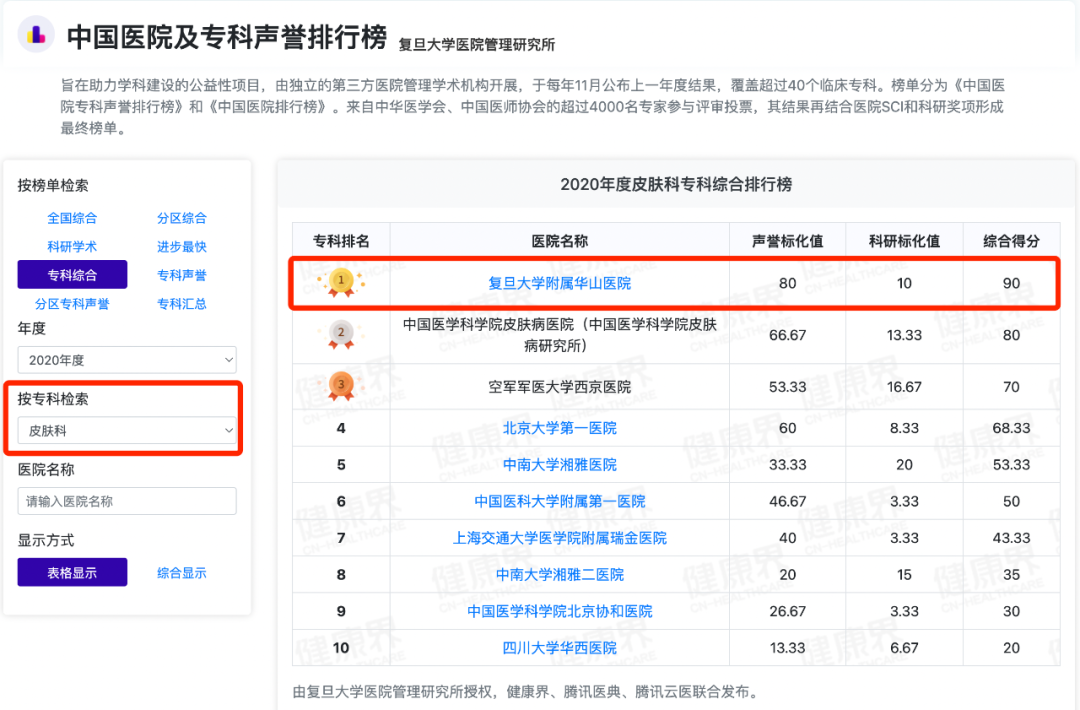Click the bronze third-place medal icon
The height and width of the screenshot is (710, 1080).
341,386
